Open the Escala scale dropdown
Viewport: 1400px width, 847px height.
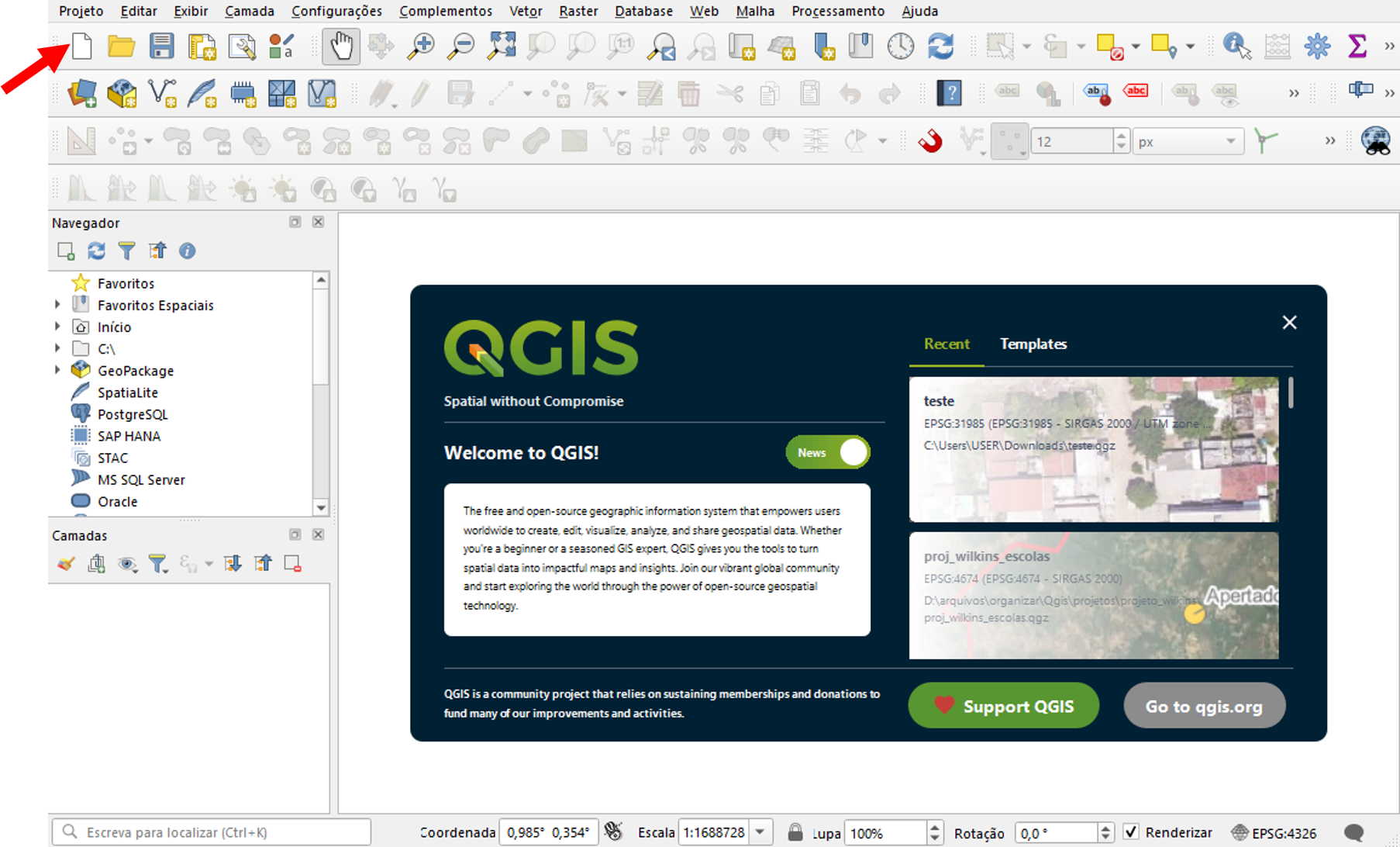761,832
